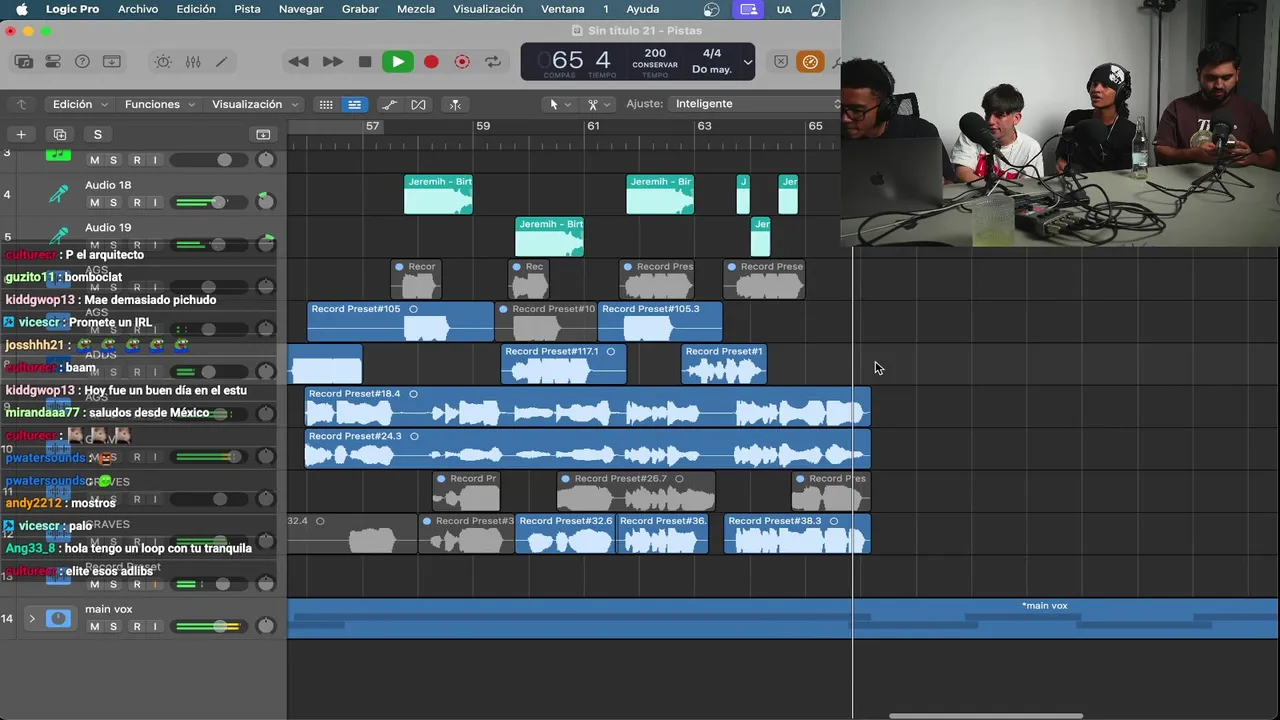
Task: Toggle Replace mode X icon
Action: point(781,62)
